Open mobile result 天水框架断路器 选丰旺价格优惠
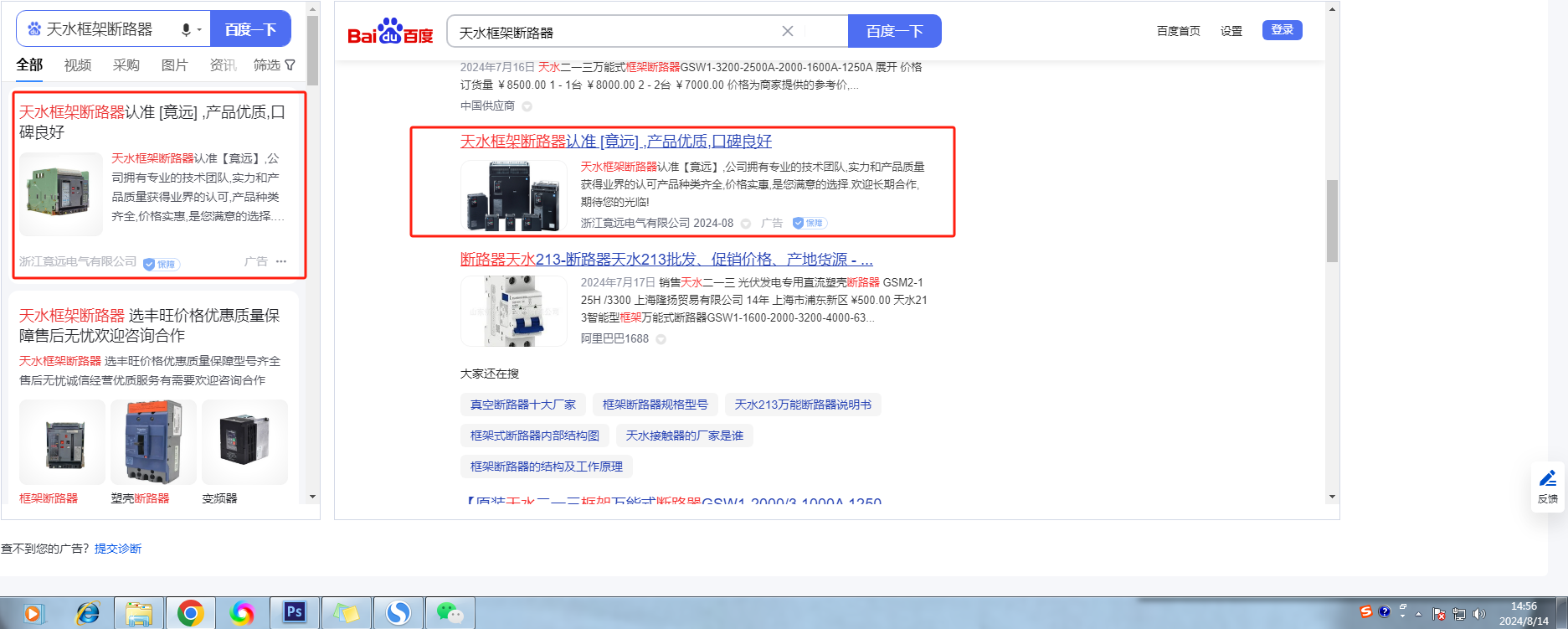 coord(150,325)
